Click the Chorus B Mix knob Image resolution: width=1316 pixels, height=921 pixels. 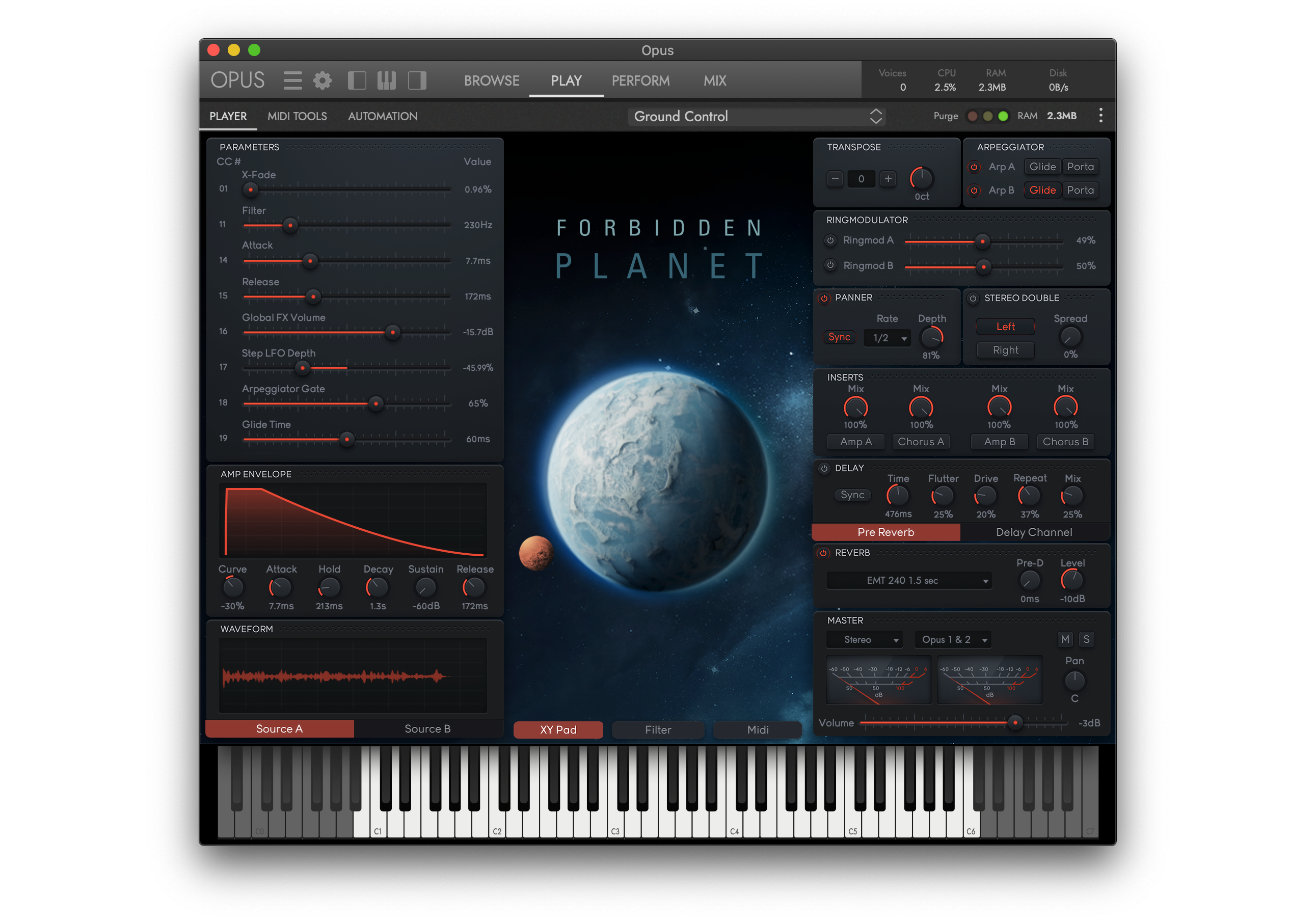pyautogui.click(x=1065, y=408)
